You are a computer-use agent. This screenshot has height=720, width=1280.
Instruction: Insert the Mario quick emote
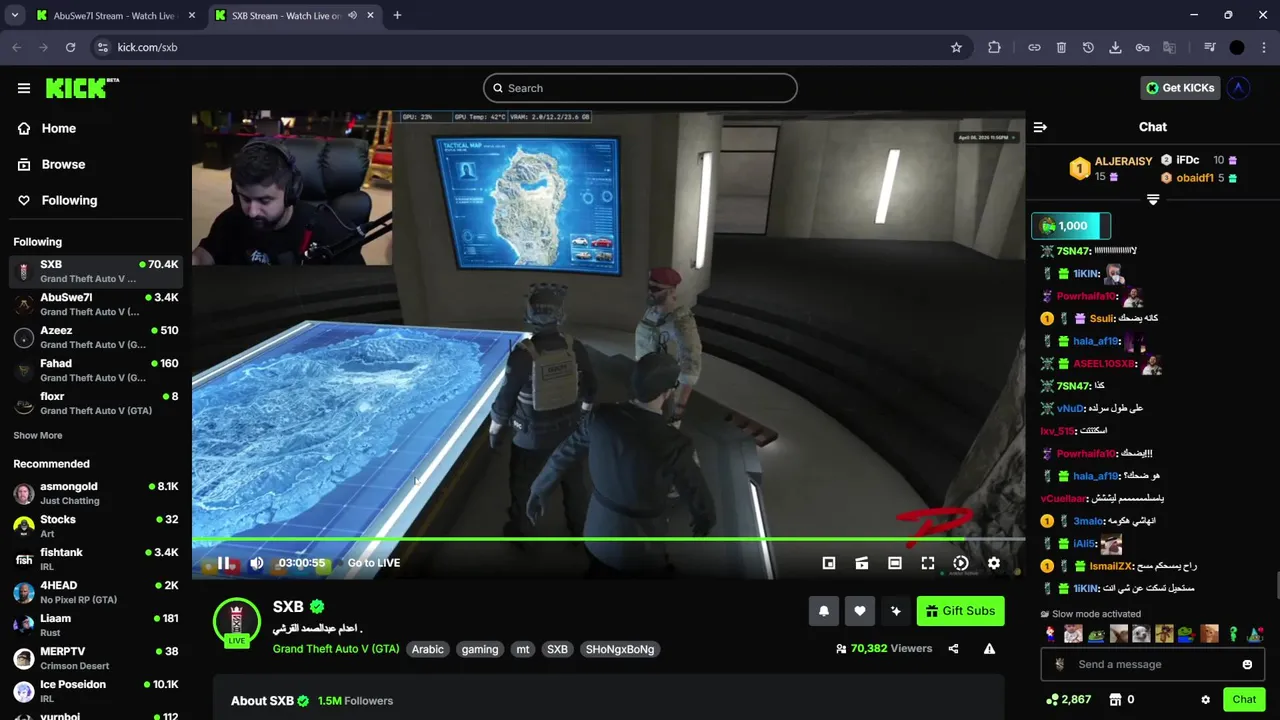pos(1051,634)
